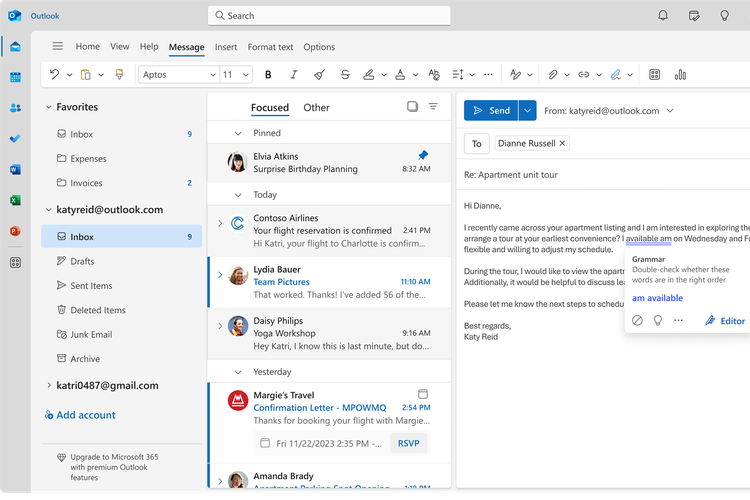Toggle the select-messages checkbox icon in list header
This screenshot has width=750, height=500.
click(412, 107)
